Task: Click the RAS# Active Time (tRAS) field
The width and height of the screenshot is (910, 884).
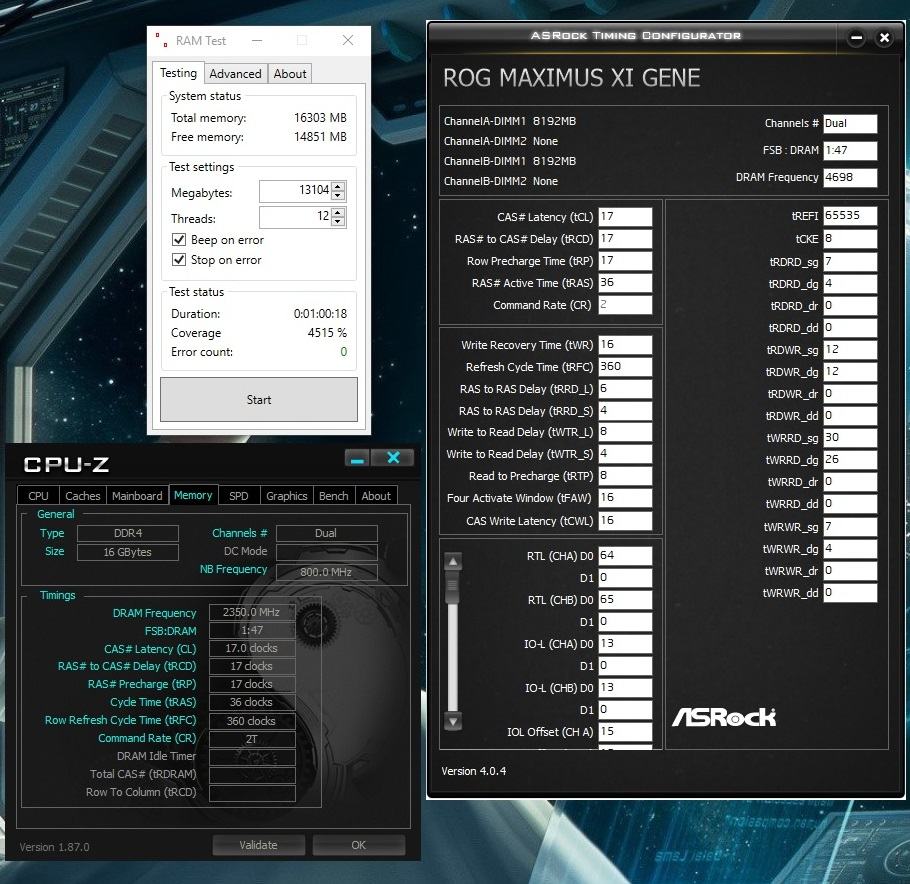Action: (625, 283)
